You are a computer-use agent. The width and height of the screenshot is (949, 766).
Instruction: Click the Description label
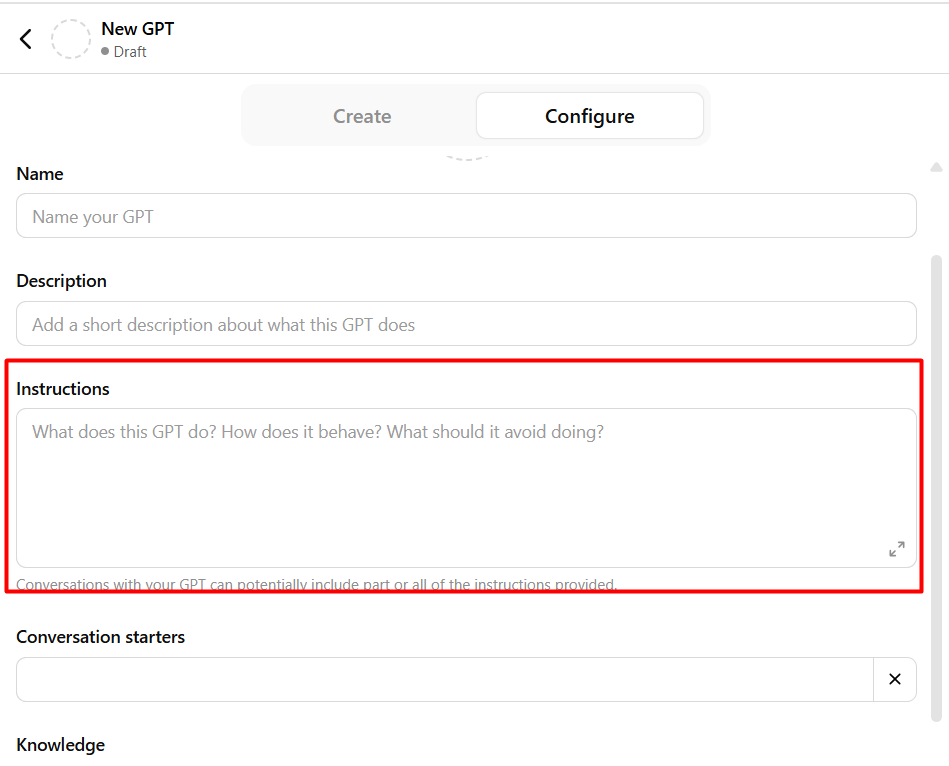click(61, 281)
